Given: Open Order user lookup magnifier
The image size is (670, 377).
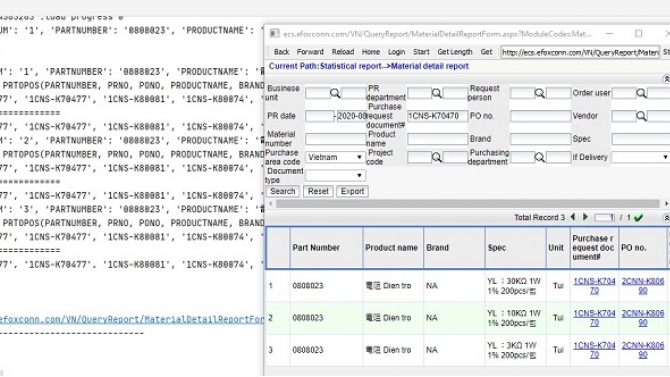Looking at the screenshot, I should [x=641, y=93].
